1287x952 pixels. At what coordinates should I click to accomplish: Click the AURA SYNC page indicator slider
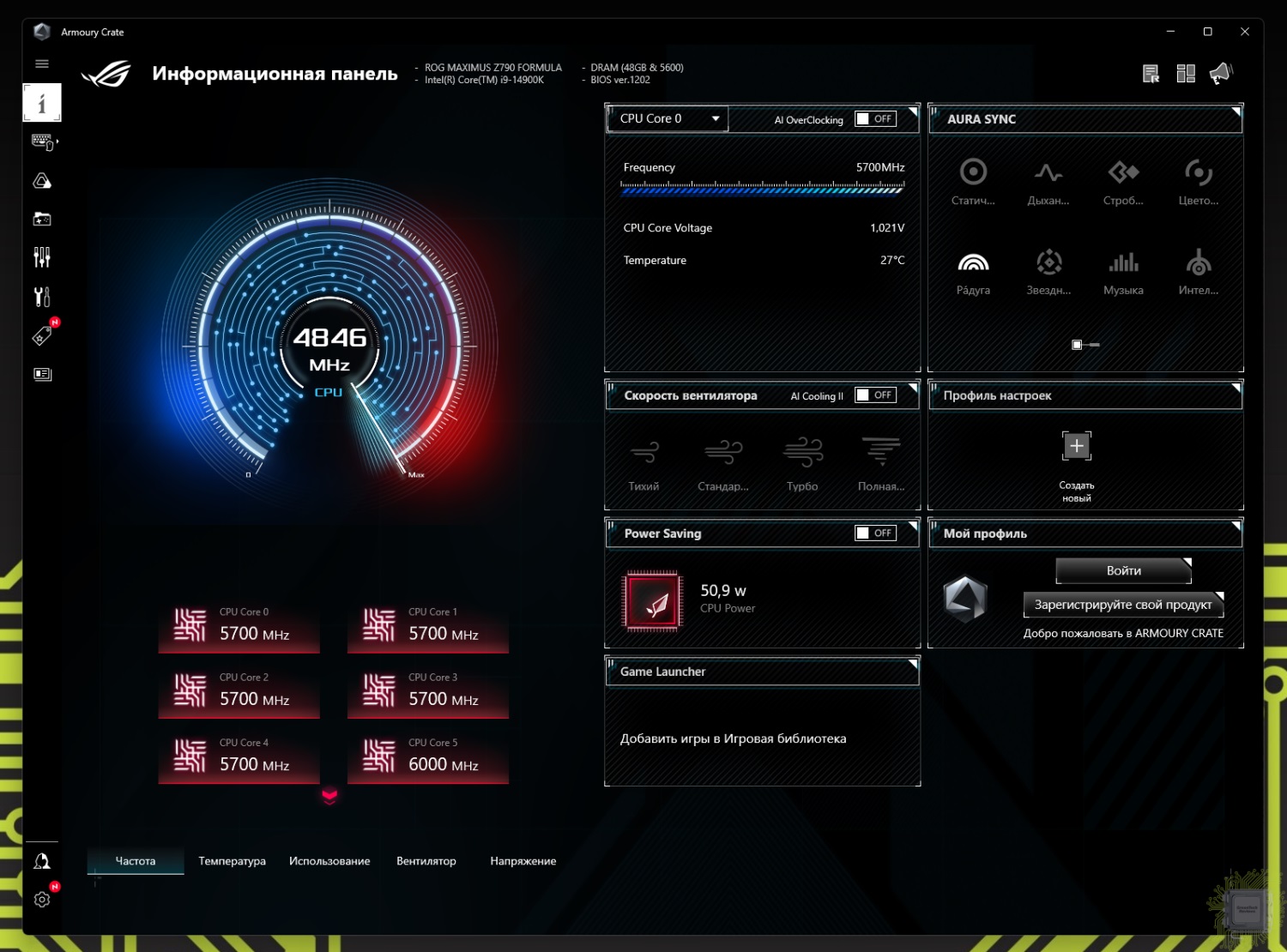tap(1085, 345)
